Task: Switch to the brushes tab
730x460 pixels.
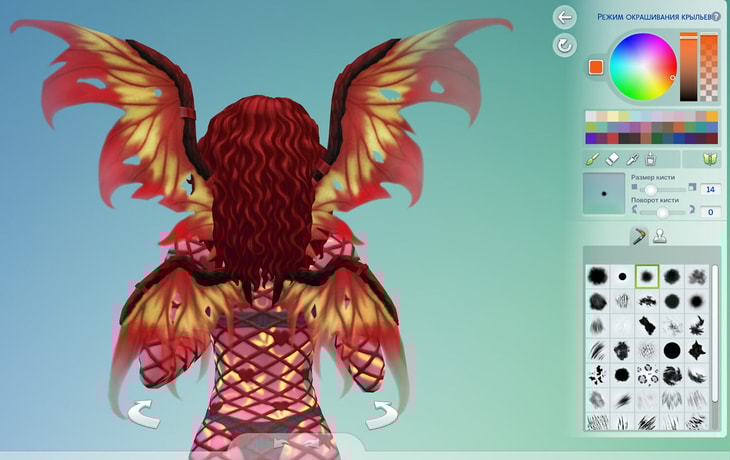Action: tap(638, 236)
